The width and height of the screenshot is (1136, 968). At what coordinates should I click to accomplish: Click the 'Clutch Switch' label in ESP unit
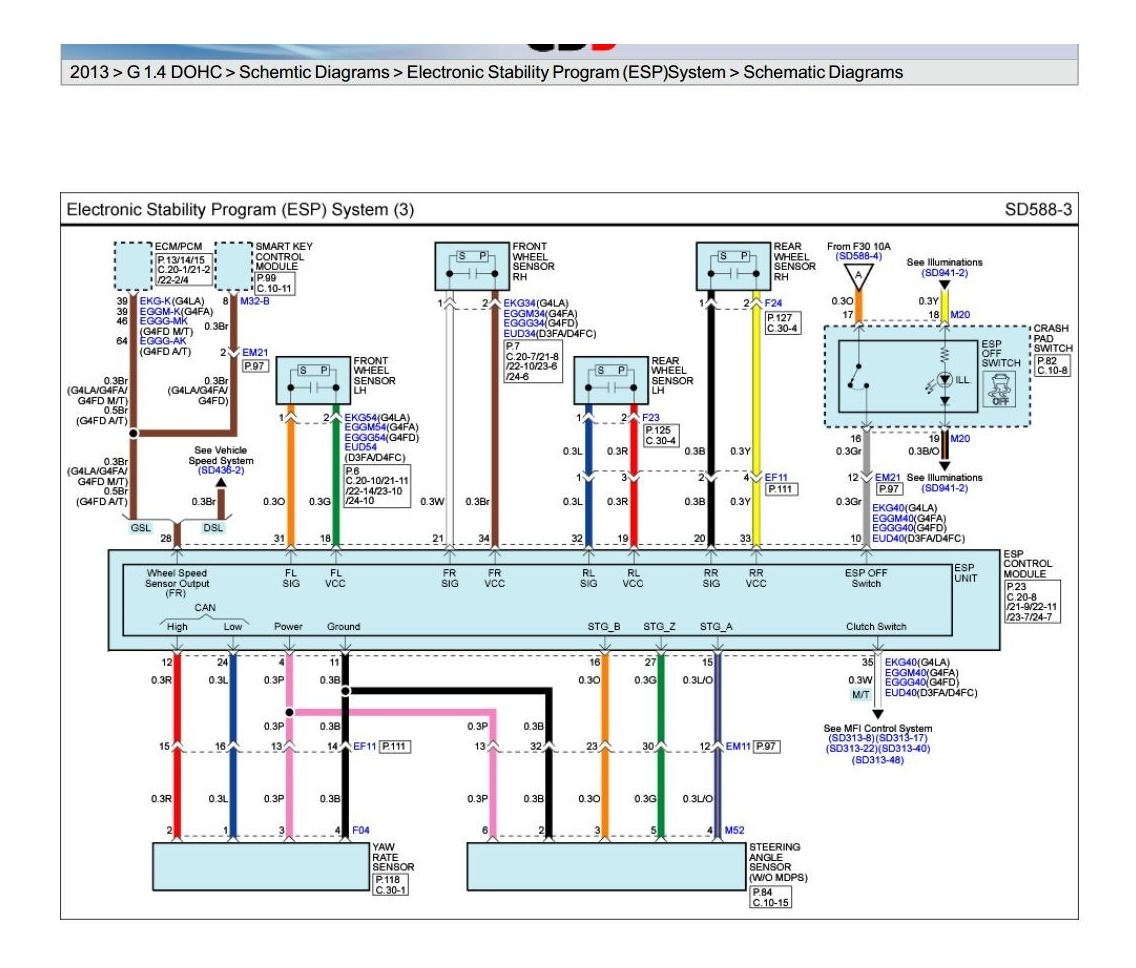click(x=876, y=627)
